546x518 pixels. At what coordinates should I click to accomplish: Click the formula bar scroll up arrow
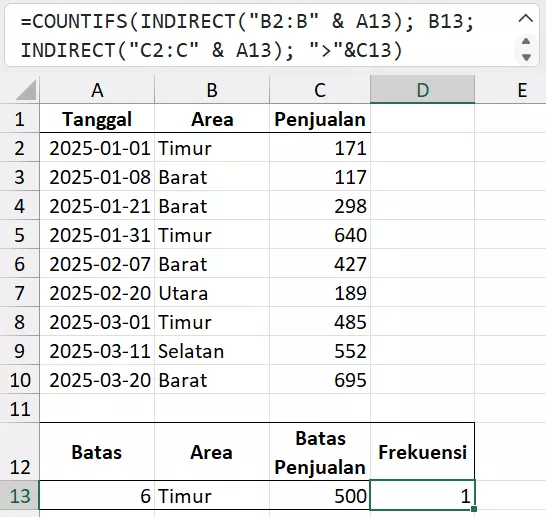point(526,42)
